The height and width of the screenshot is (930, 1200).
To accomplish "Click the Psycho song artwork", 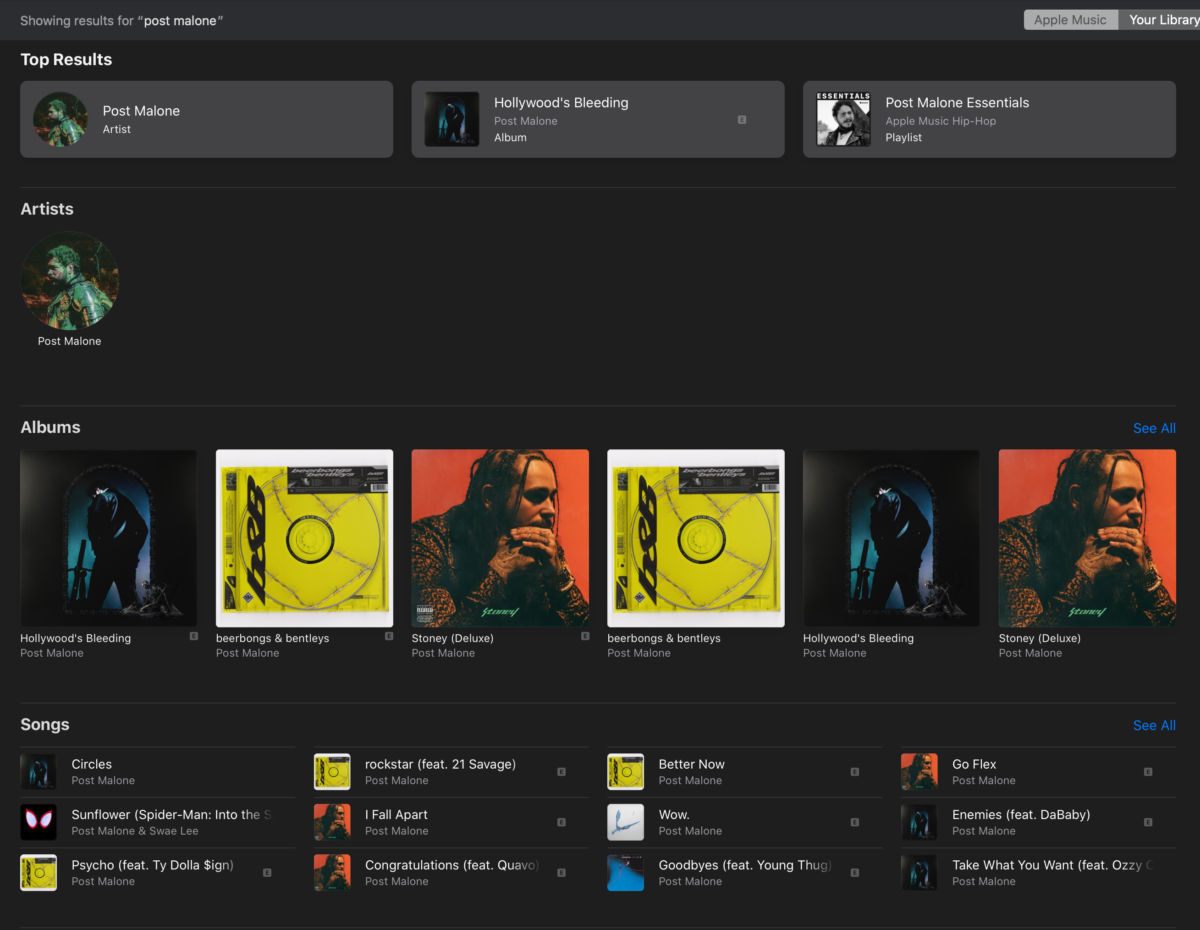I will [38, 872].
